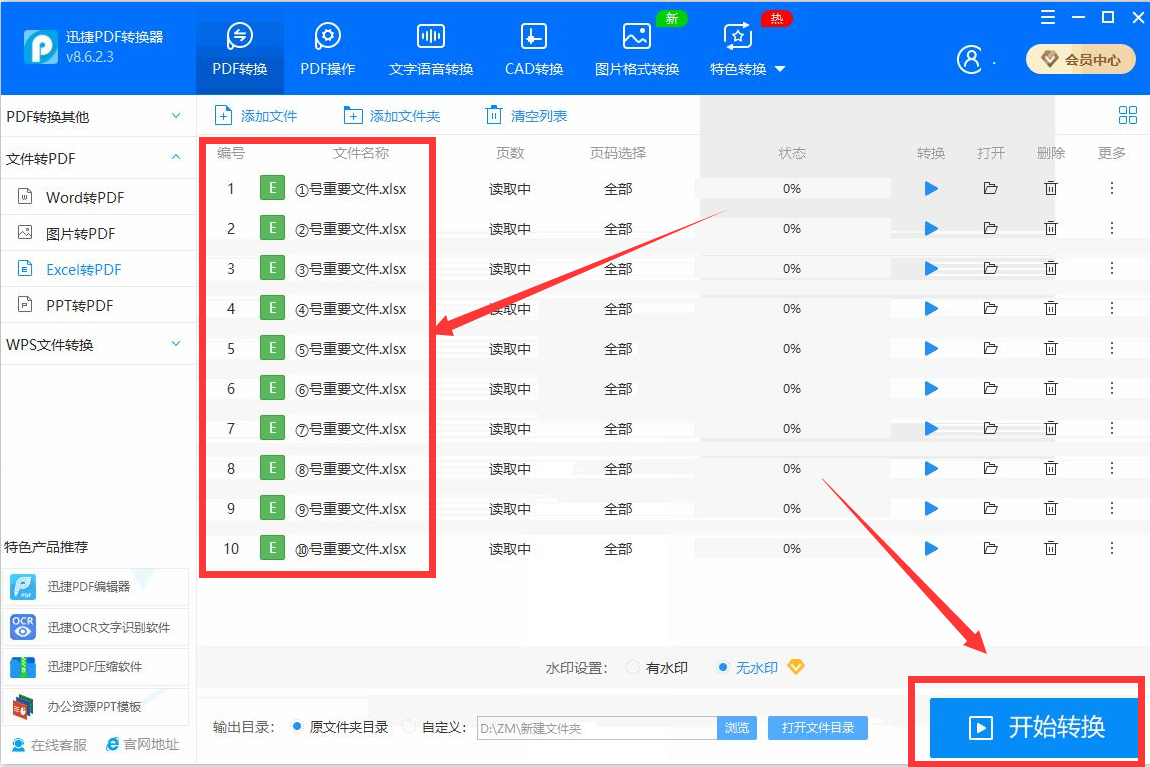Choose 自定义 output directory option
This screenshot has width=1150, height=767.
click(409, 727)
